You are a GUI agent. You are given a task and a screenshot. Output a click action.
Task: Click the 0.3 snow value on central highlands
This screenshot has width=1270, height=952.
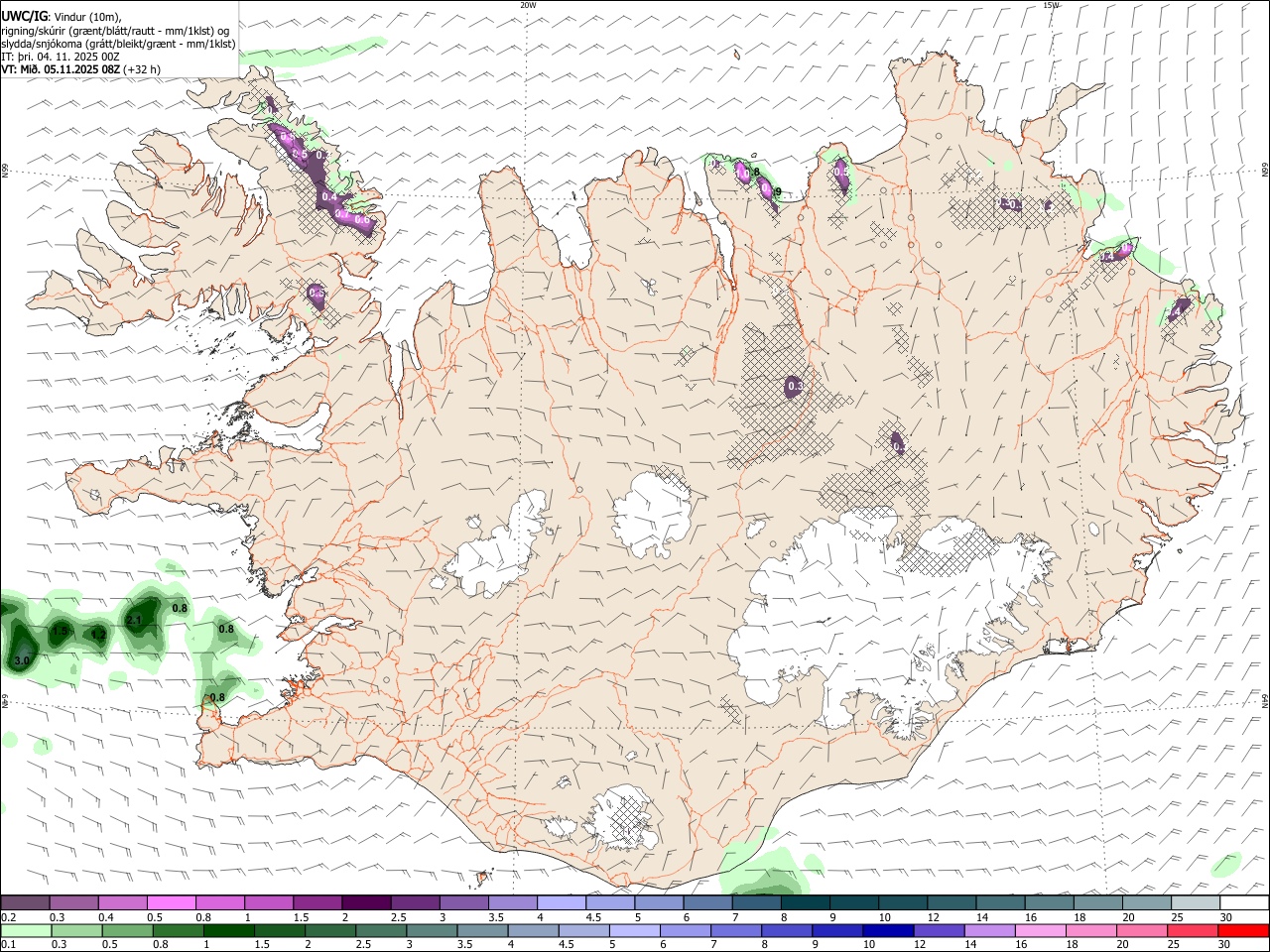tap(795, 386)
